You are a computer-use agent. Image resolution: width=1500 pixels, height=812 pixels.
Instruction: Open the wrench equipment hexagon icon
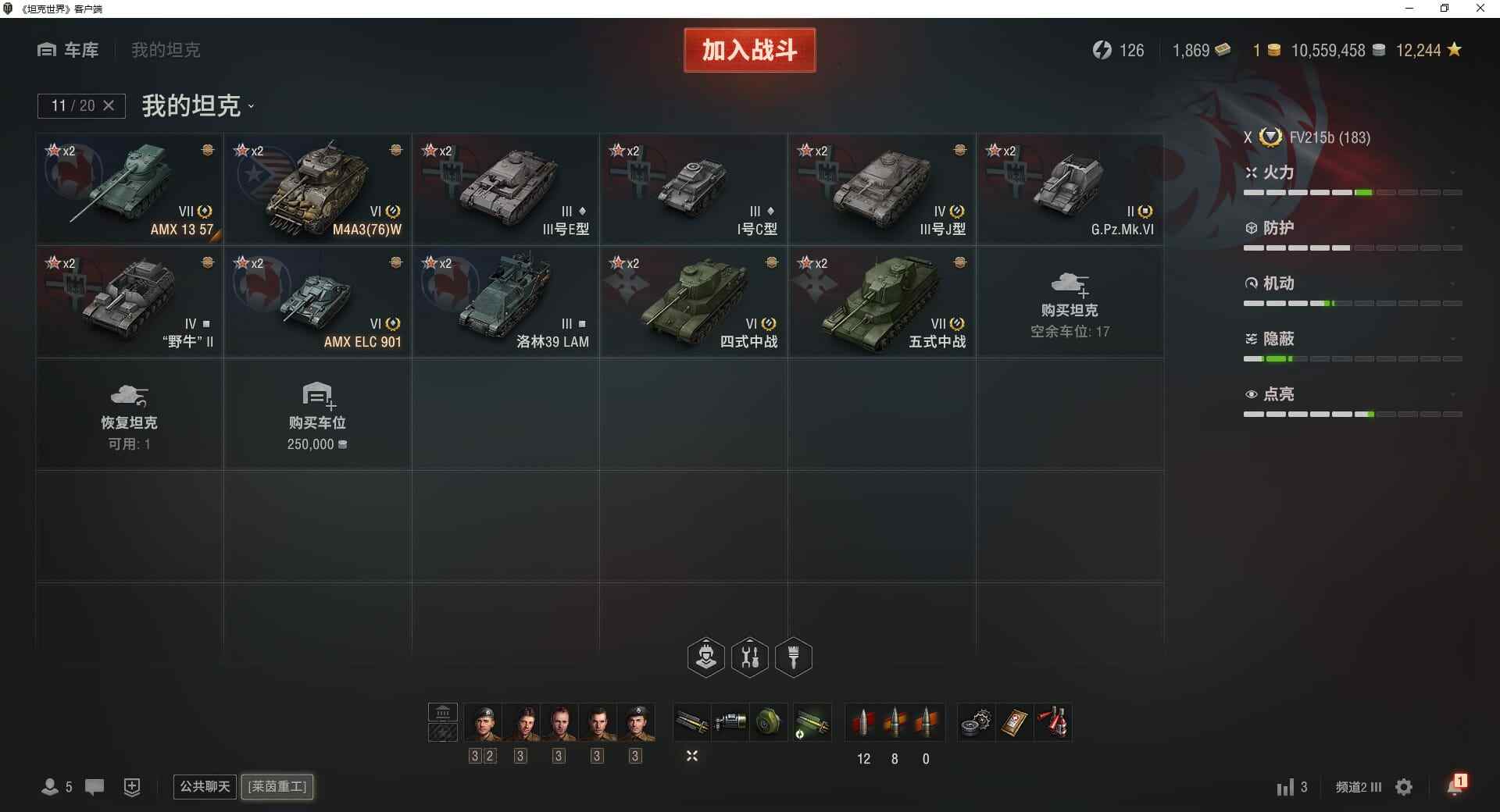coord(750,657)
